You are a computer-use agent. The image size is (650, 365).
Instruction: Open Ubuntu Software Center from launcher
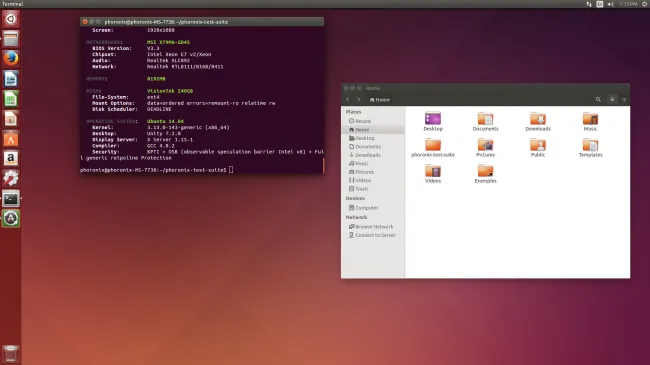(x=11, y=139)
